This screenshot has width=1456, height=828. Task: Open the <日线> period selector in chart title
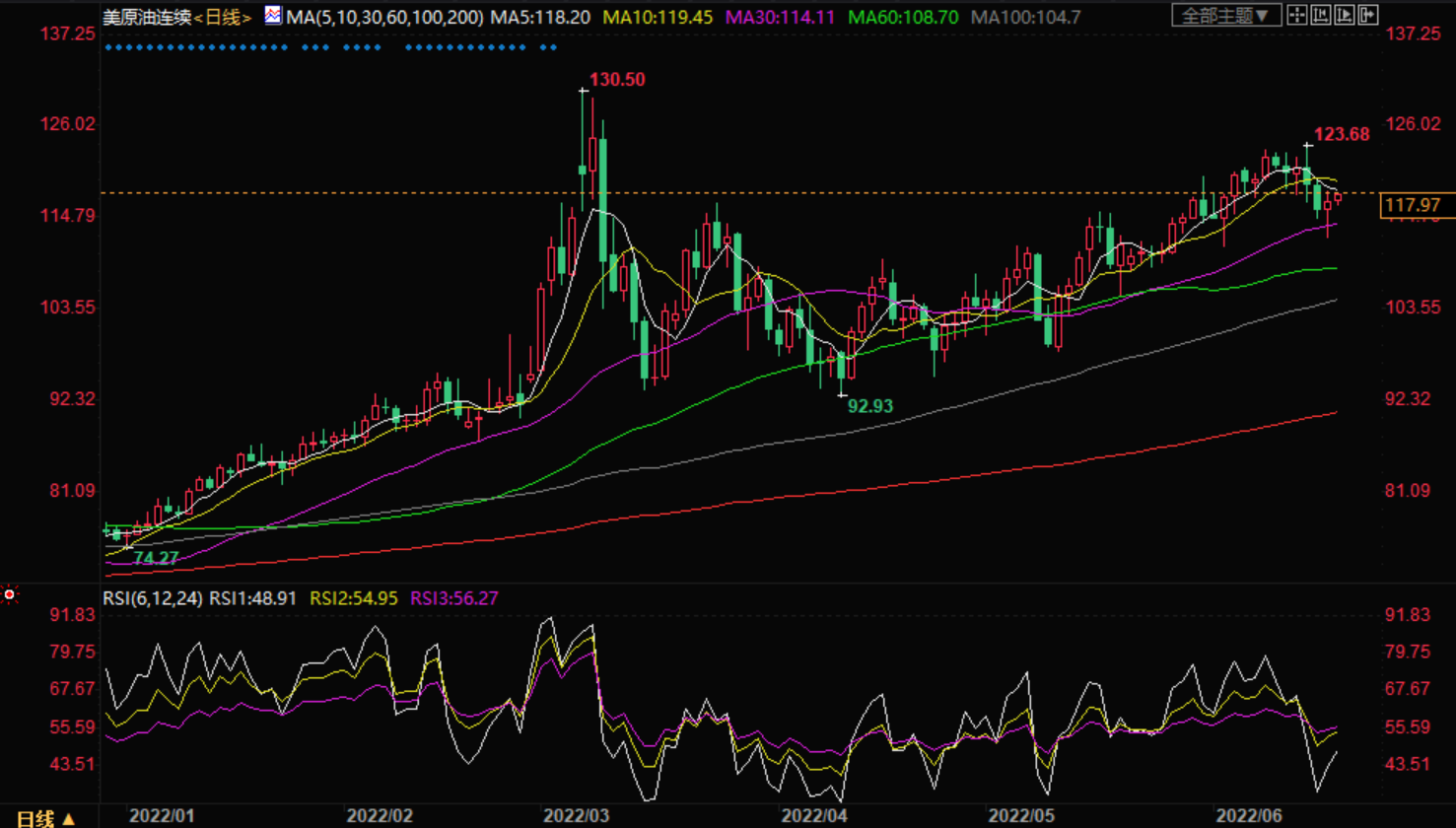click(222, 17)
